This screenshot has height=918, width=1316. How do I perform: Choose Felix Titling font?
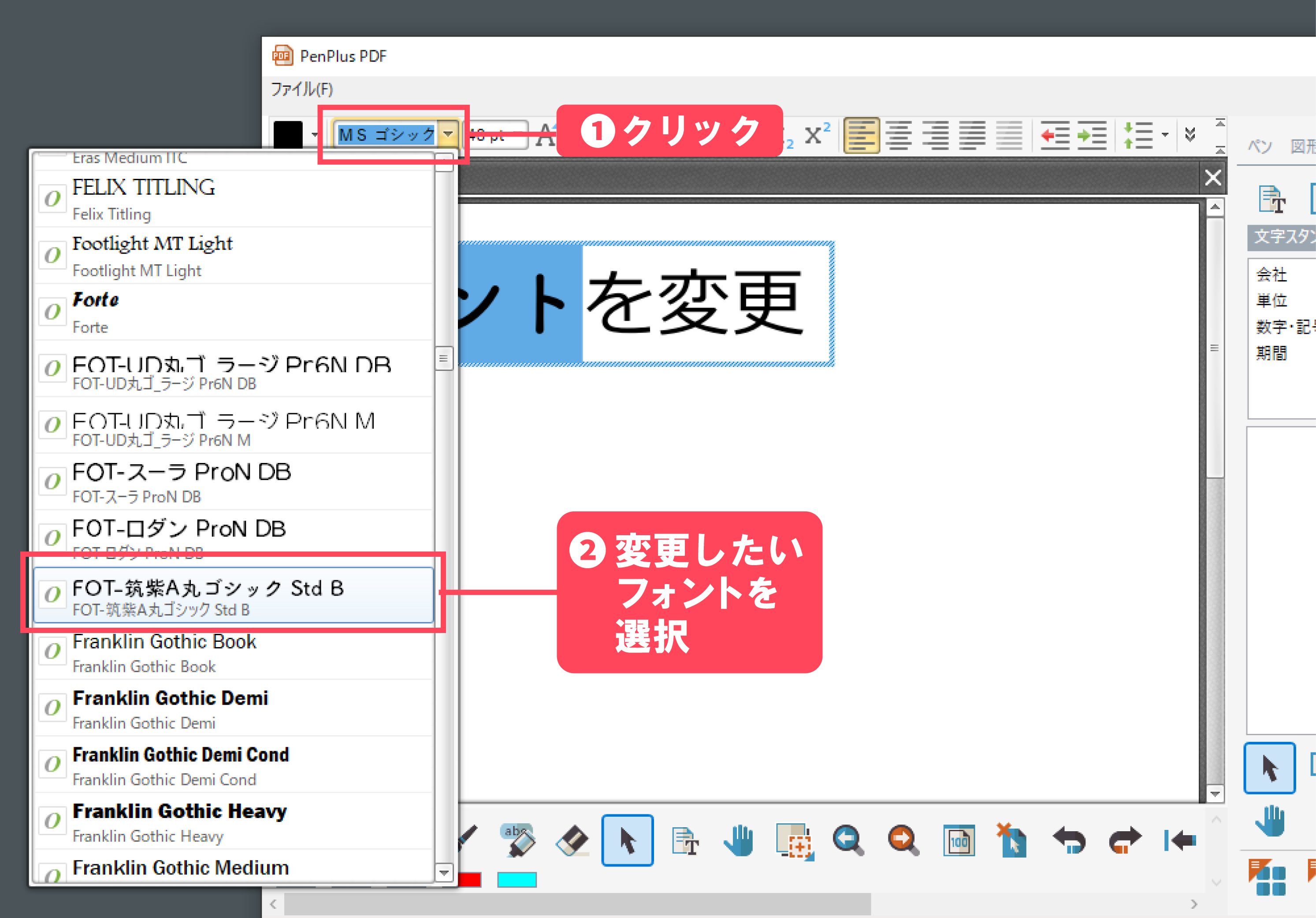pyautogui.click(x=234, y=199)
